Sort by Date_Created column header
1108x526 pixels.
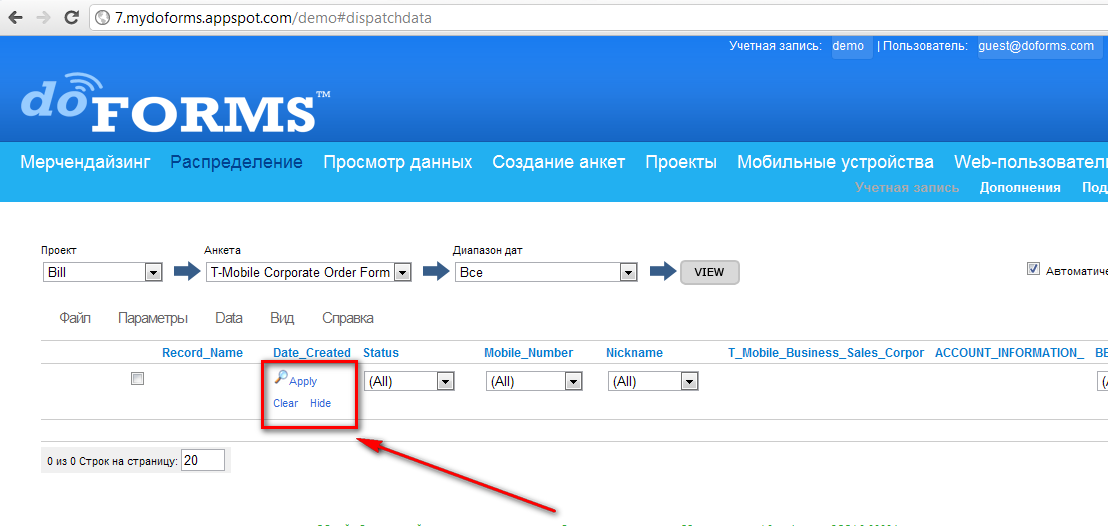click(x=312, y=353)
